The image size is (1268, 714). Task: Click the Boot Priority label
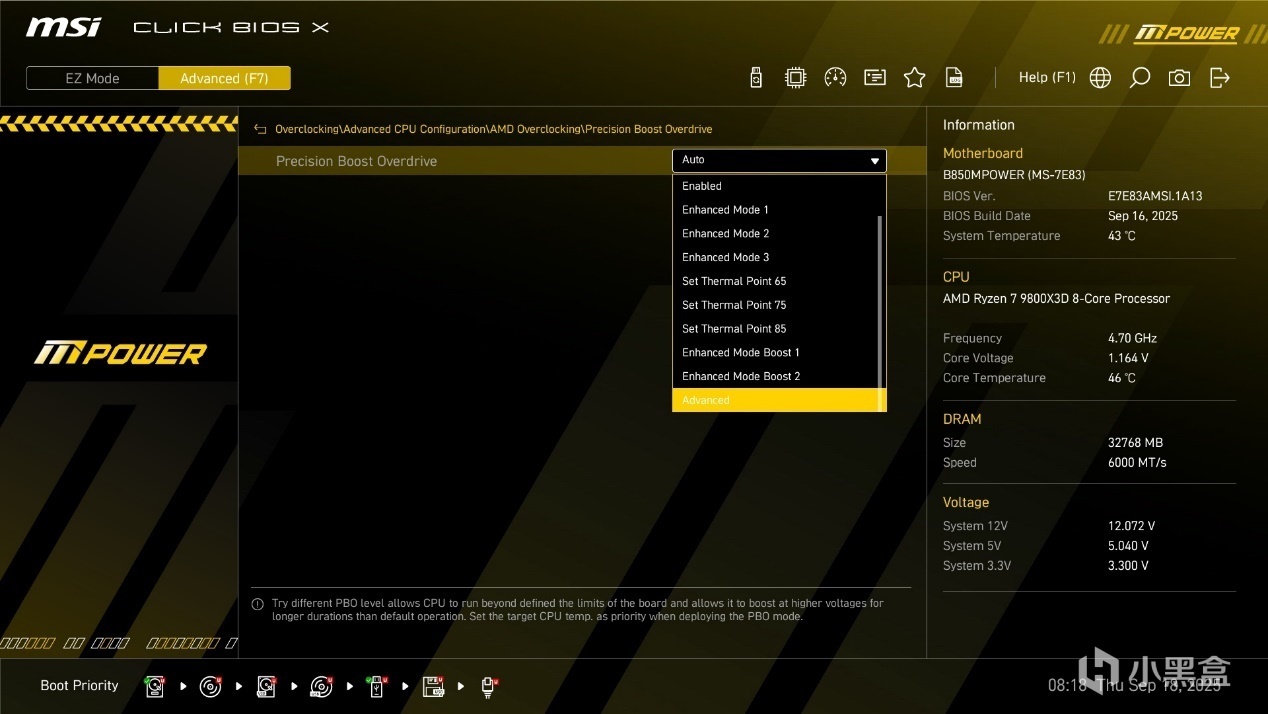(79, 686)
